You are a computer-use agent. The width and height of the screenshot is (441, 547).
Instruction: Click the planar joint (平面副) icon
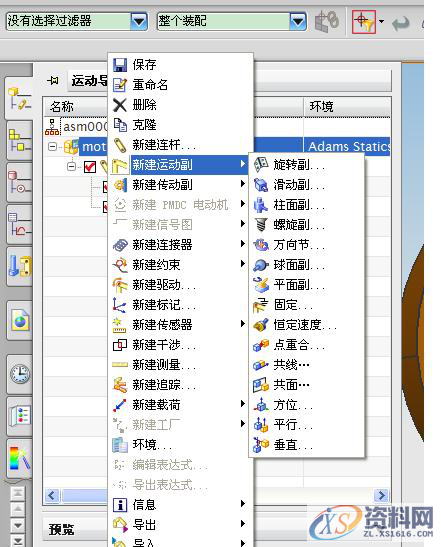(261, 285)
